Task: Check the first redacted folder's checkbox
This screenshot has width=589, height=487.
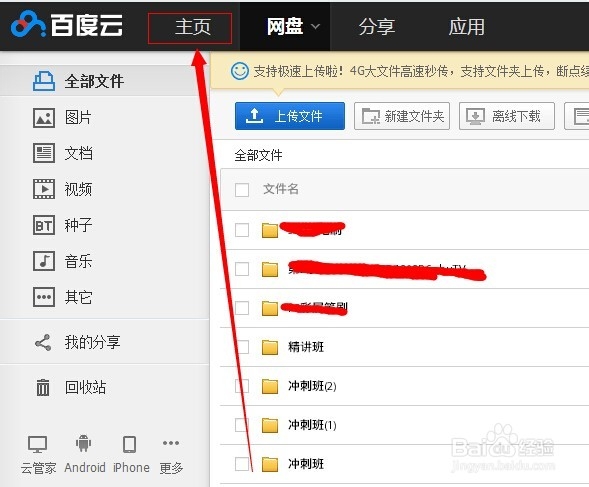Action: click(242, 230)
